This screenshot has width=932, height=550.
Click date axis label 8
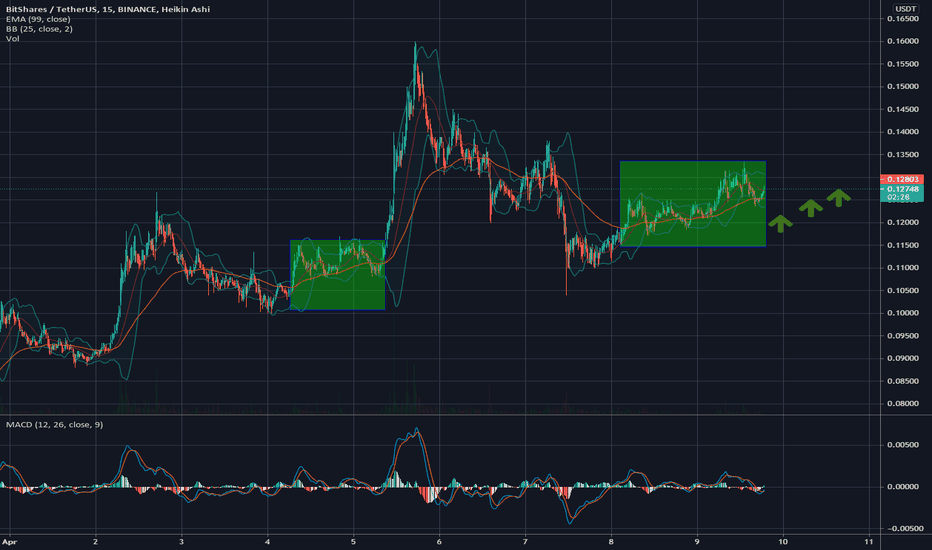[x=611, y=542]
